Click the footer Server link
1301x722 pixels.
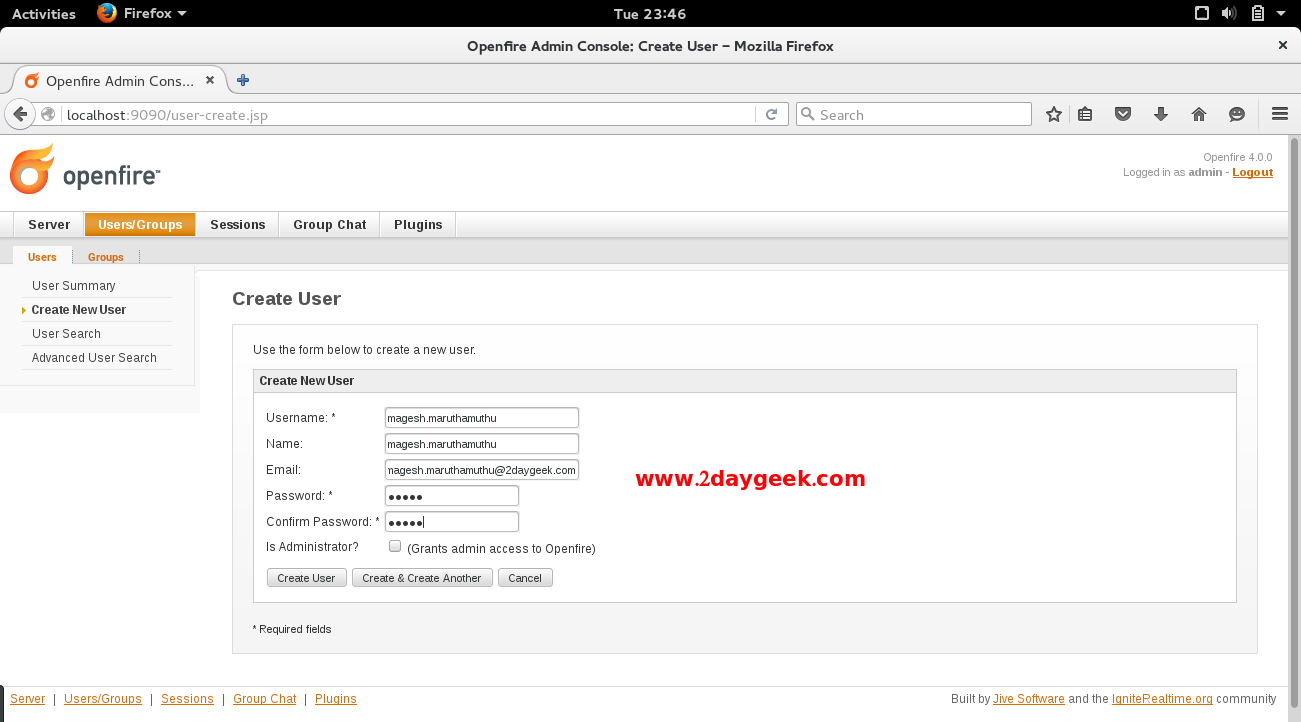click(28, 699)
